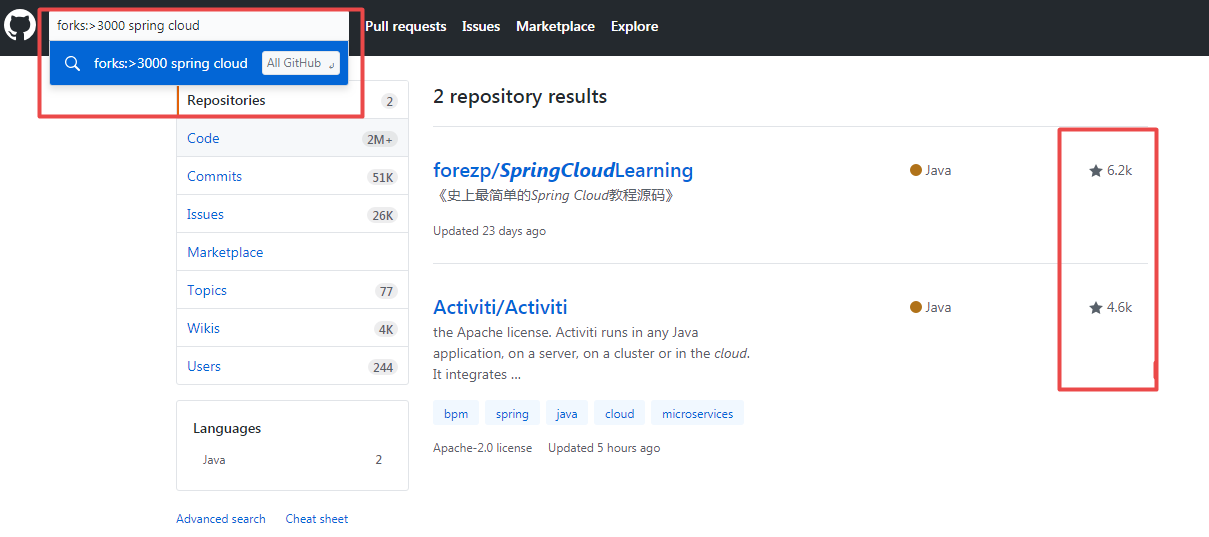Select the Repositories results category
The height and width of the screenshot is (537, 1209).
point(292,100)
